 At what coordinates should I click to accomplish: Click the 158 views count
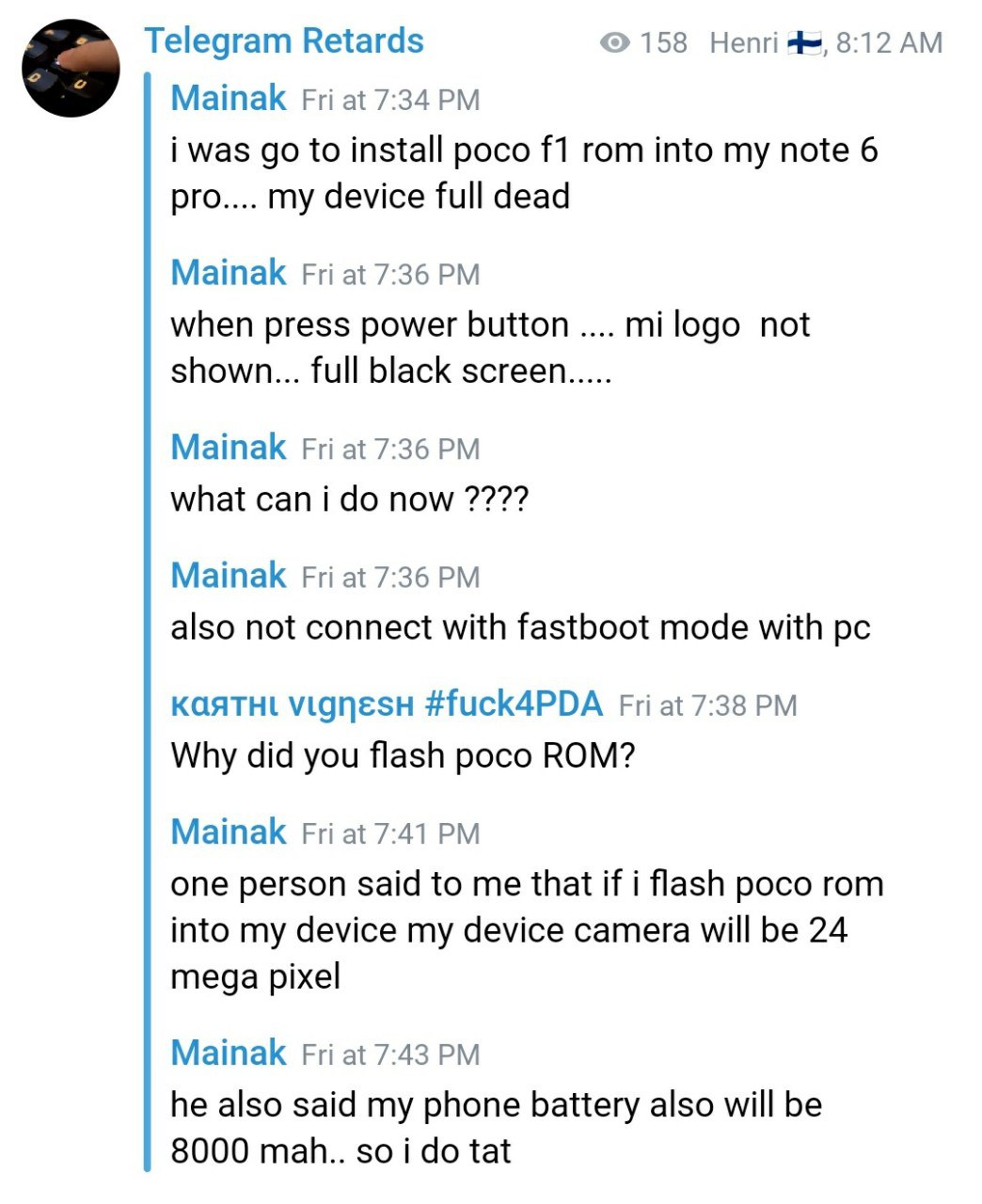coord(663,42)
